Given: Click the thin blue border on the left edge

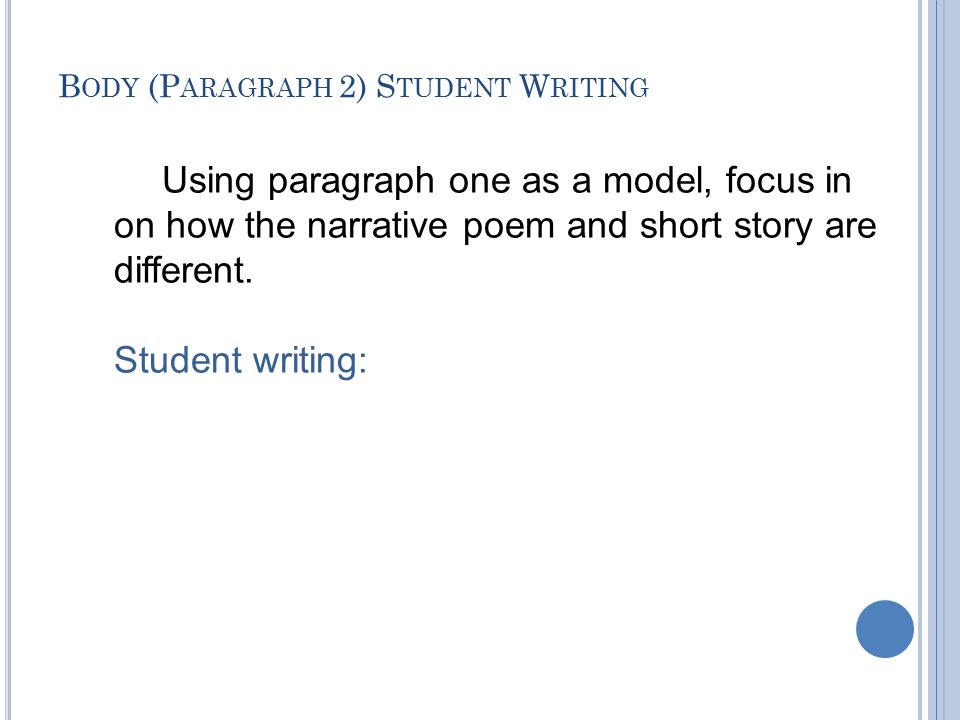Looking at the screenshot, I should (x=8, y=360).
